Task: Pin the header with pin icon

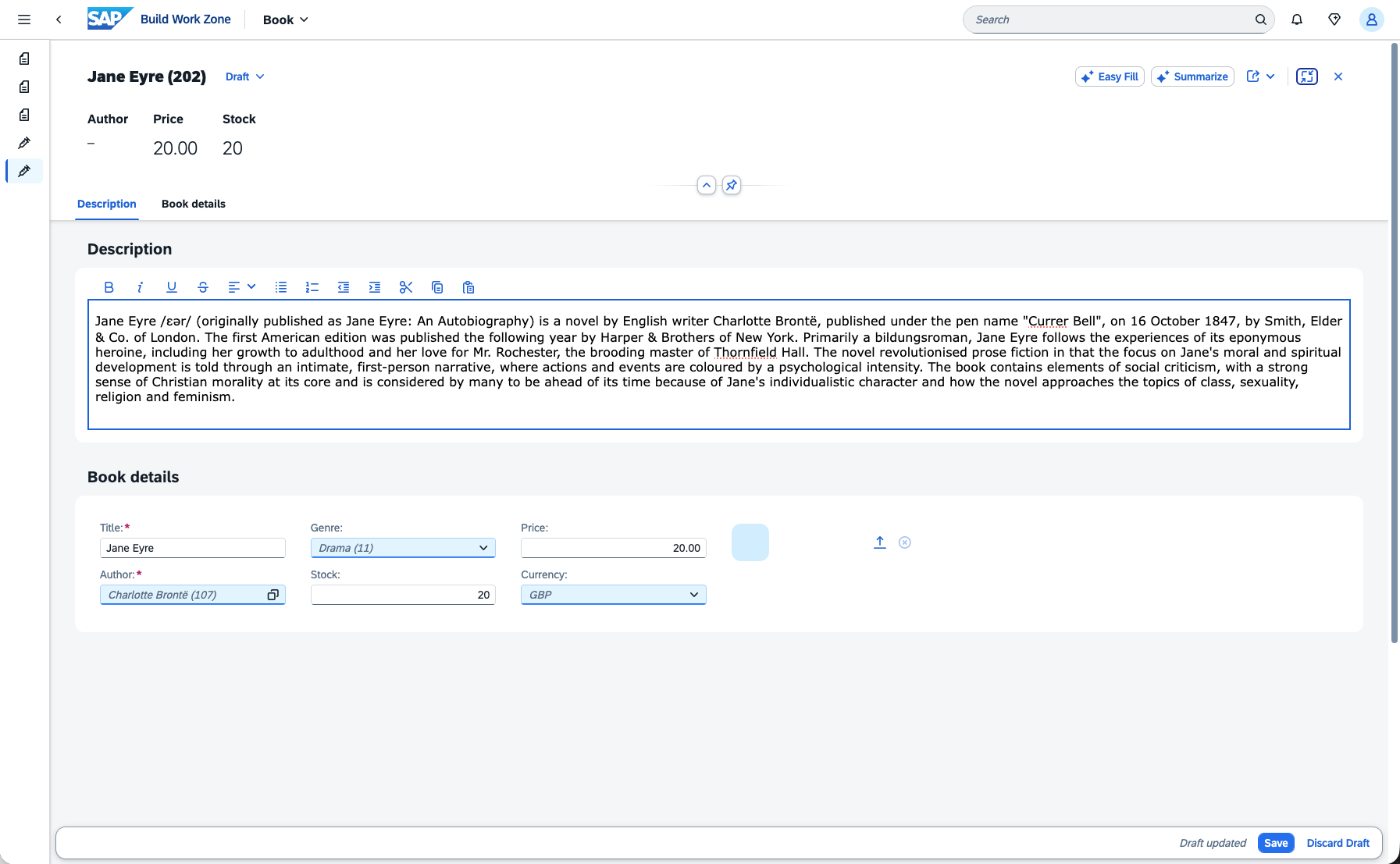Action: [x=732, y=185]
